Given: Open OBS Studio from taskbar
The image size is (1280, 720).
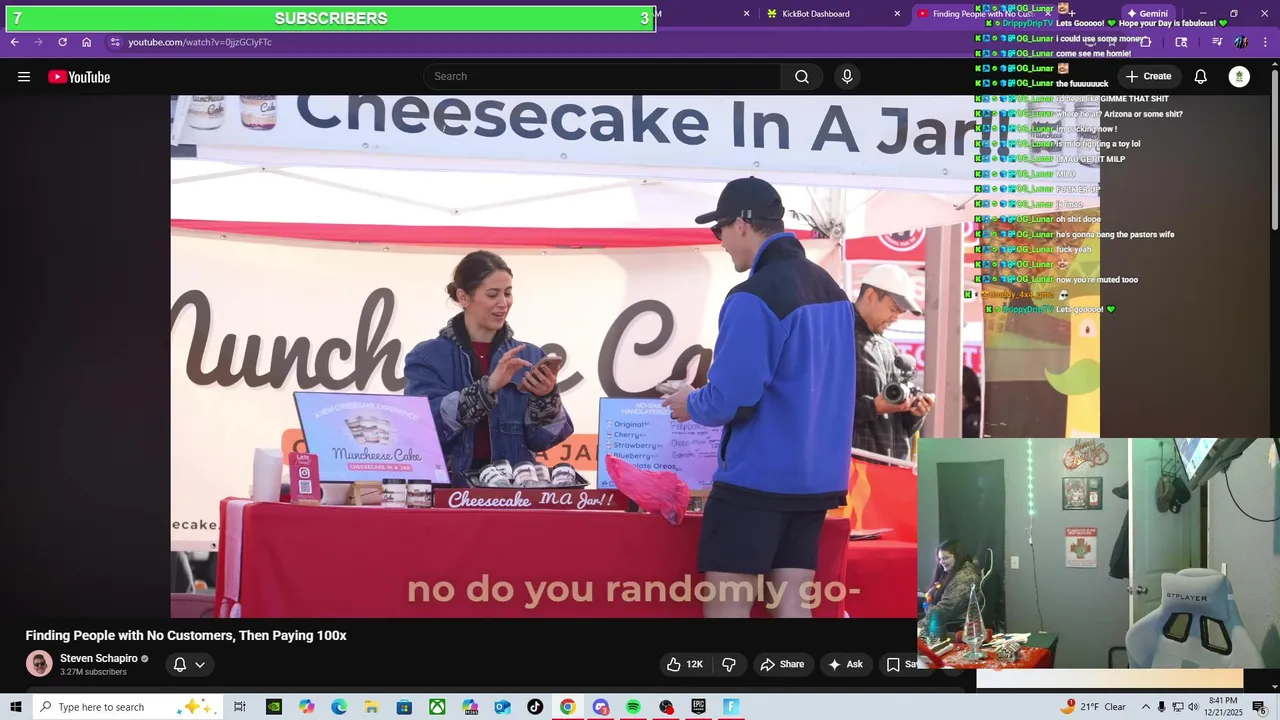Looking at the screenshot, I should 666,707.
